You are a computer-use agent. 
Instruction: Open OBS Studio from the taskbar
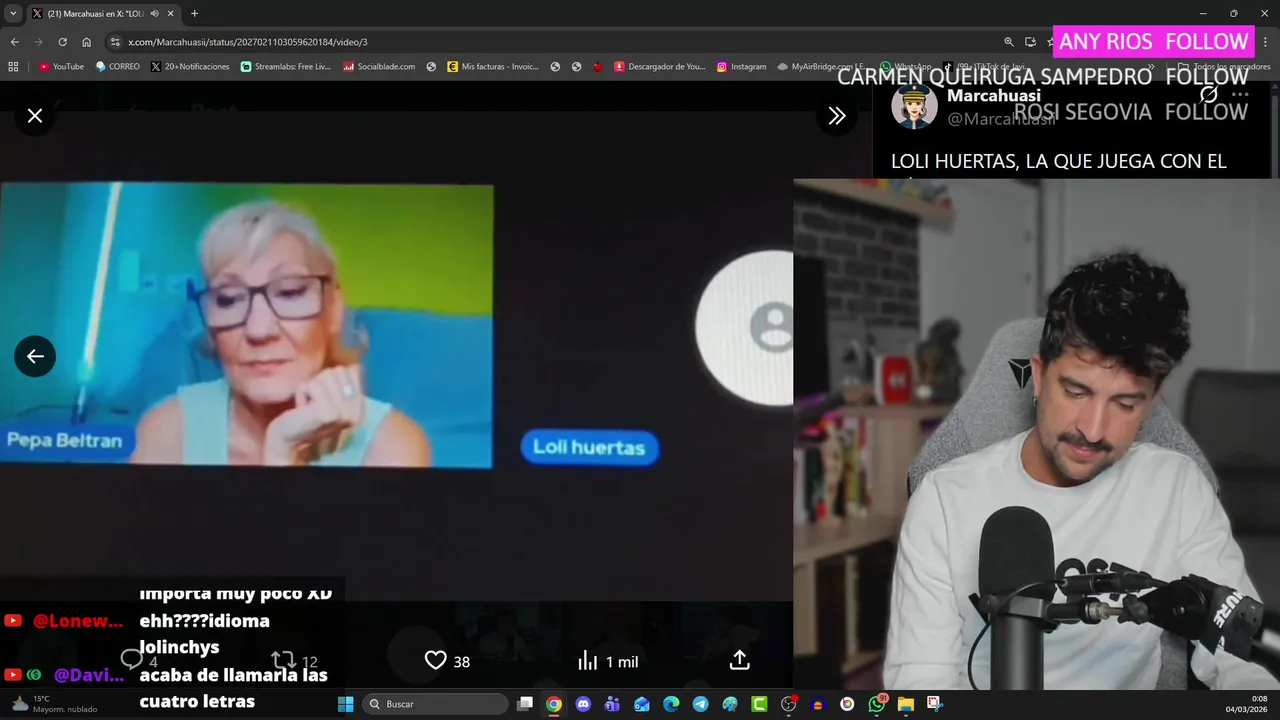[788, 704]
